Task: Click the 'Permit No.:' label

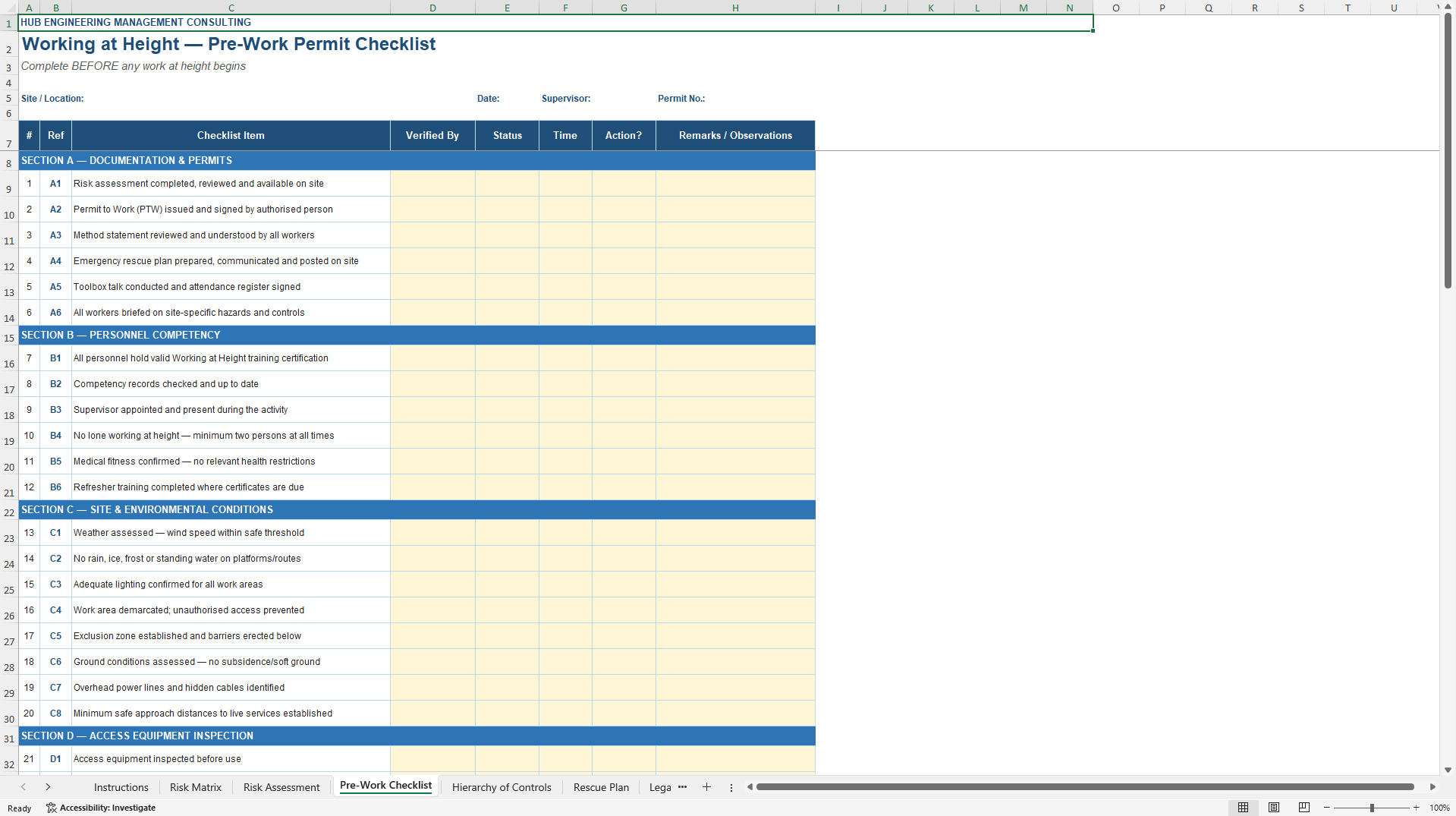Action: tap(681, 99)
